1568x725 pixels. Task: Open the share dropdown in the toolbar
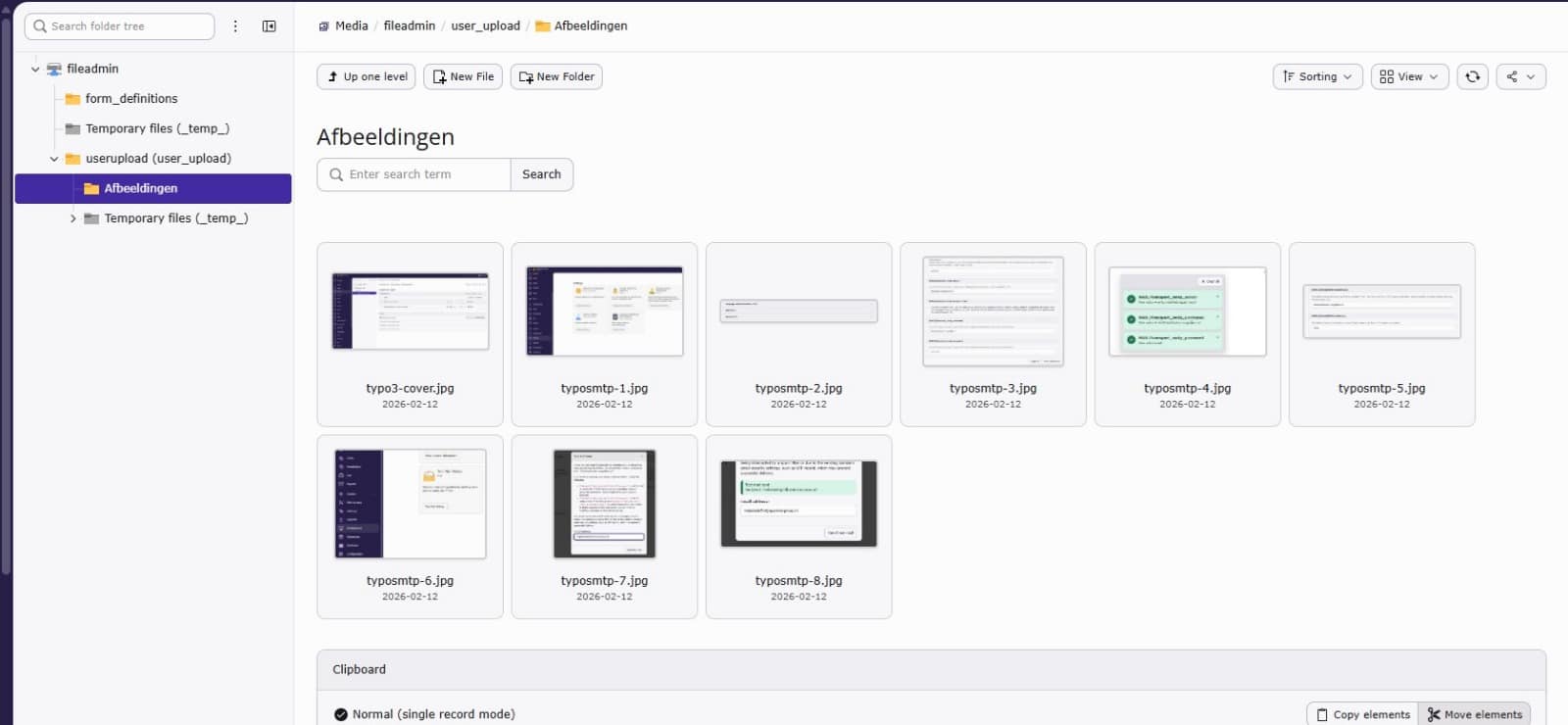(x=1521, y=76)
